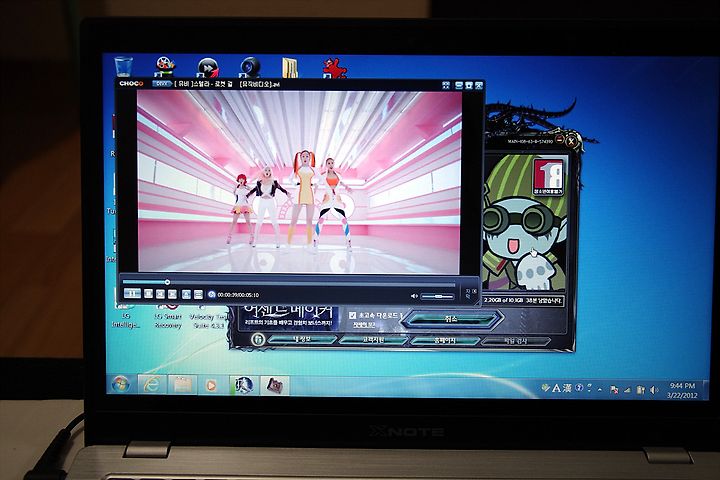Viewport: 720px width, 480px height.
Task: Open the LG Intellige... desktop shortcut
Action: pos(125,317)
